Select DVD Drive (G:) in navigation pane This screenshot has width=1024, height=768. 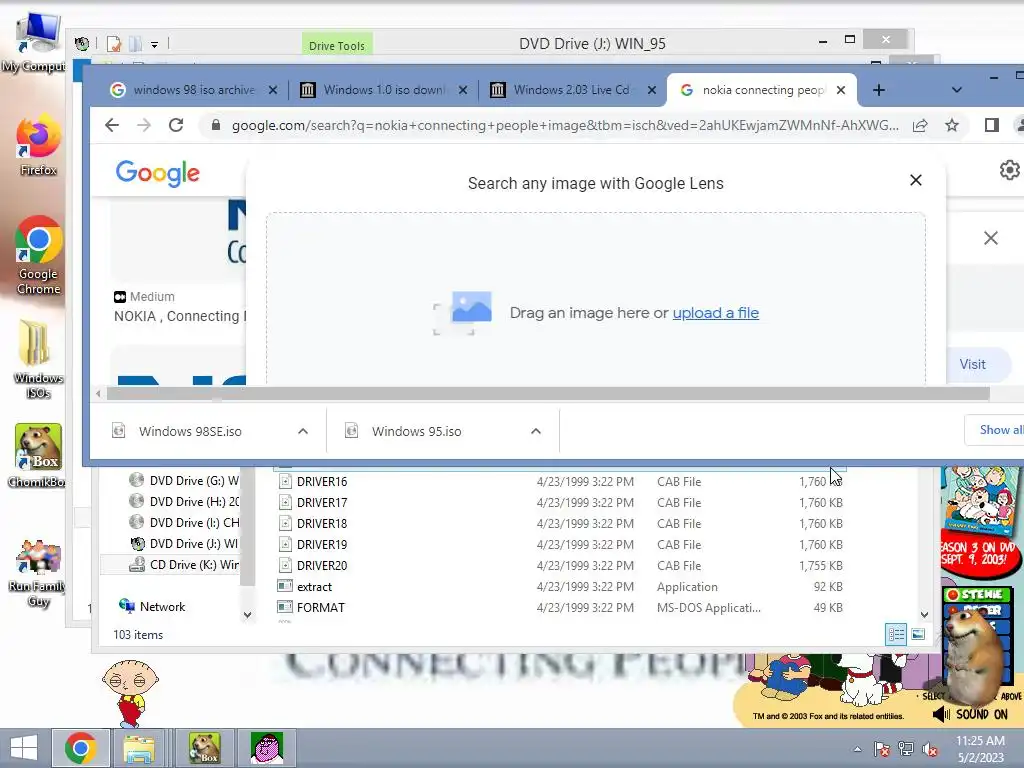point(184,481)
